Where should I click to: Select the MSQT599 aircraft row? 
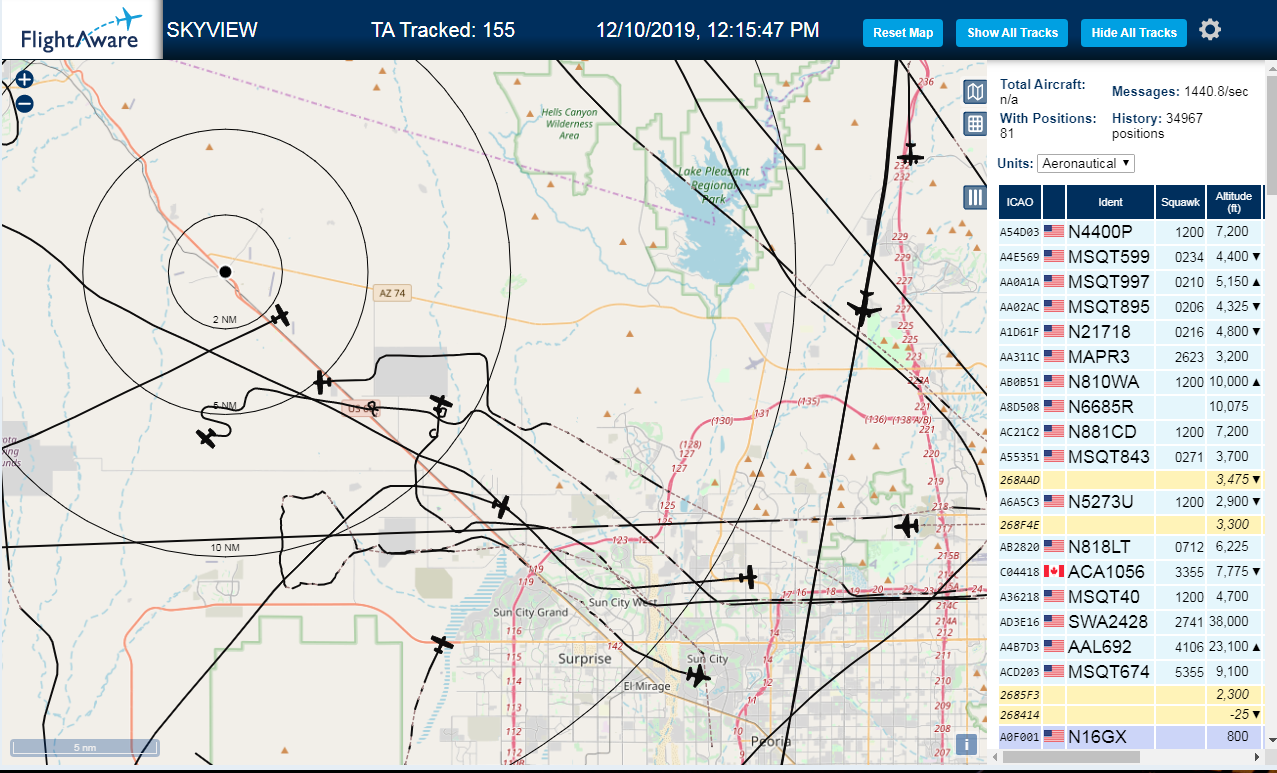click(x=1130, y=256)
